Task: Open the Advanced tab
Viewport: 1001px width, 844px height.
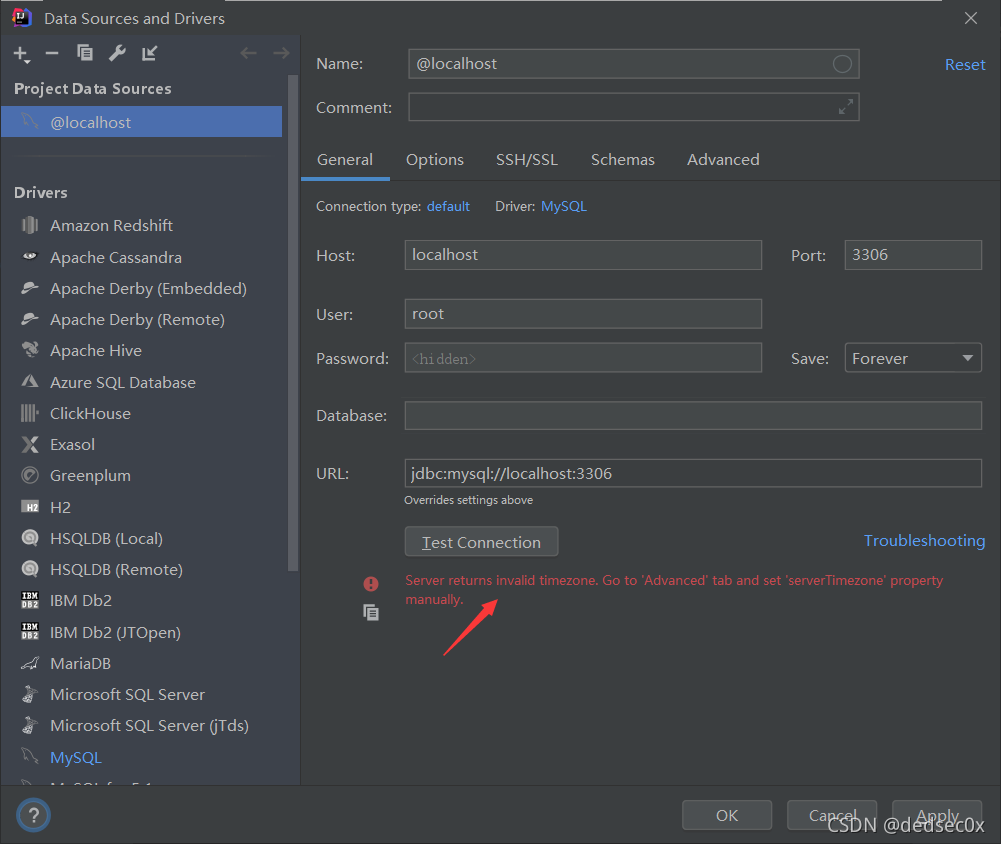Action: pyautogui.click(x=723, y=160)
